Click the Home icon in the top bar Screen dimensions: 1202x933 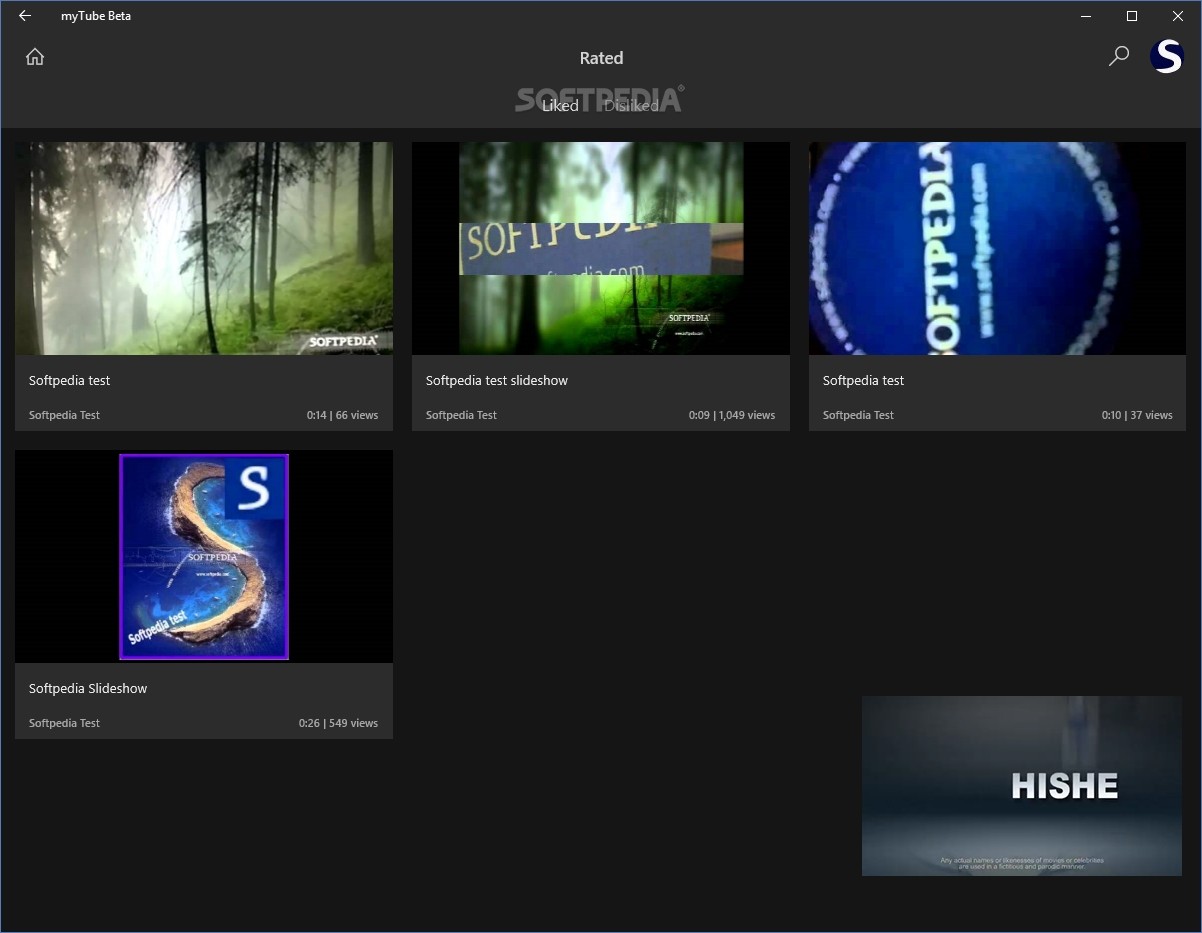(x=34, y=57)
